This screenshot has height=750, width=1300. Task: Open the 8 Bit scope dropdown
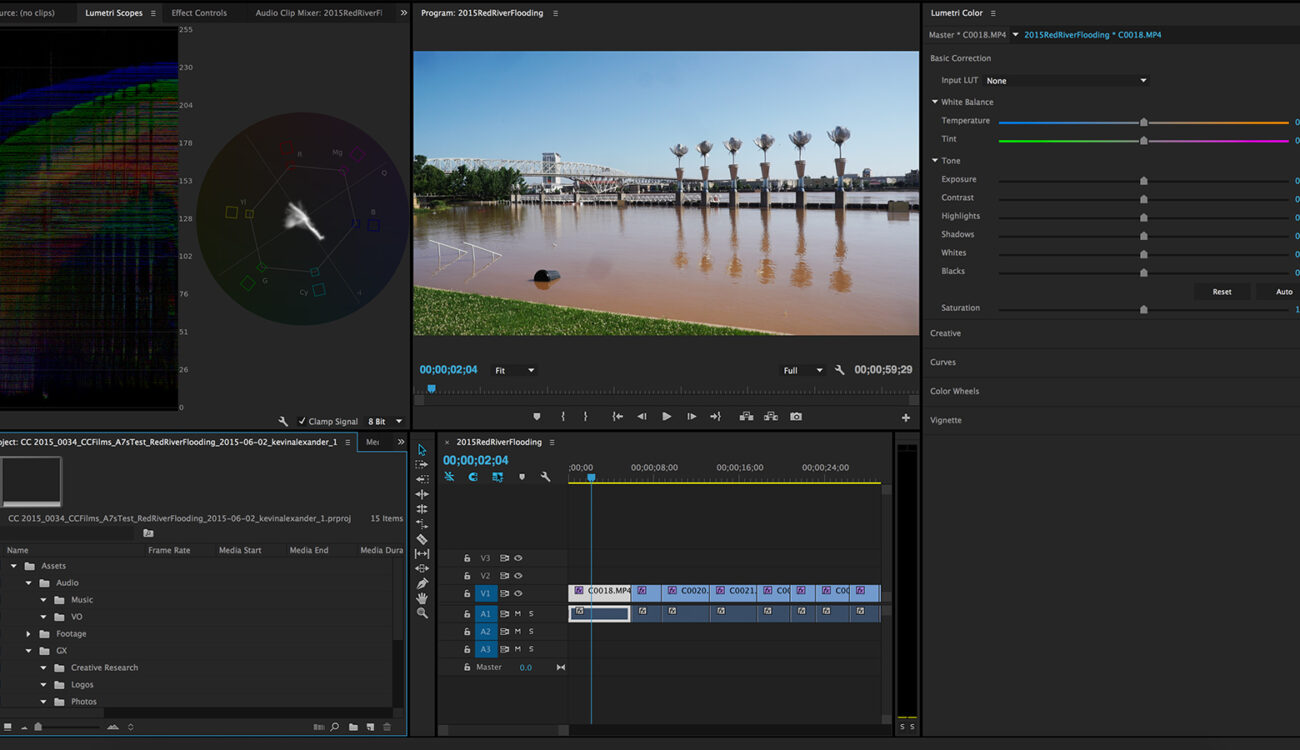385,422
